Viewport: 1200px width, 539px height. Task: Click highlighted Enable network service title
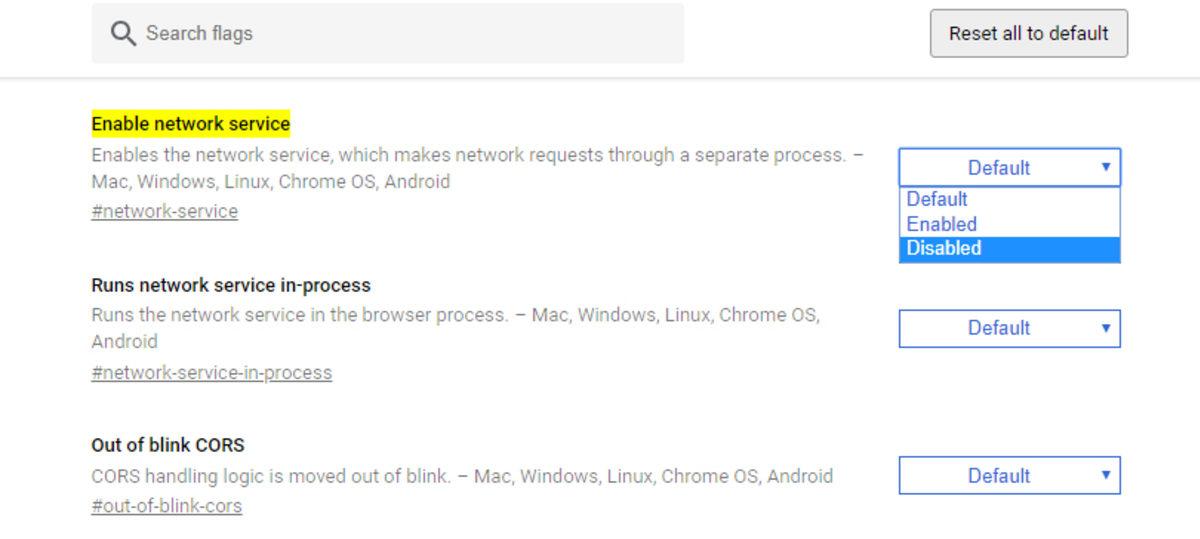click(x=191, y=124)
